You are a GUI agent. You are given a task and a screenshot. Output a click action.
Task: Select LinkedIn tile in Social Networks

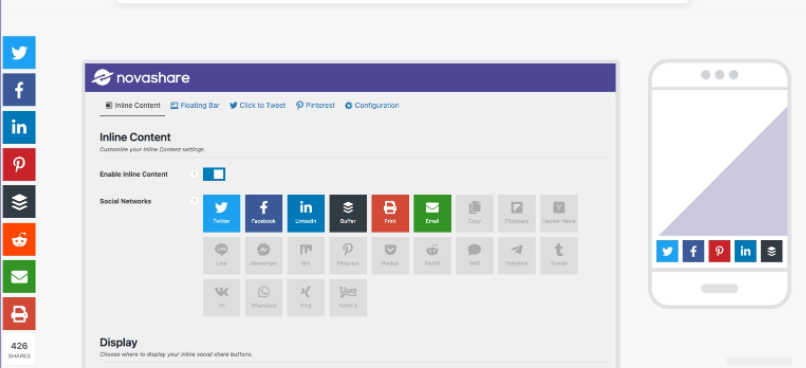(x=306, y=213)
